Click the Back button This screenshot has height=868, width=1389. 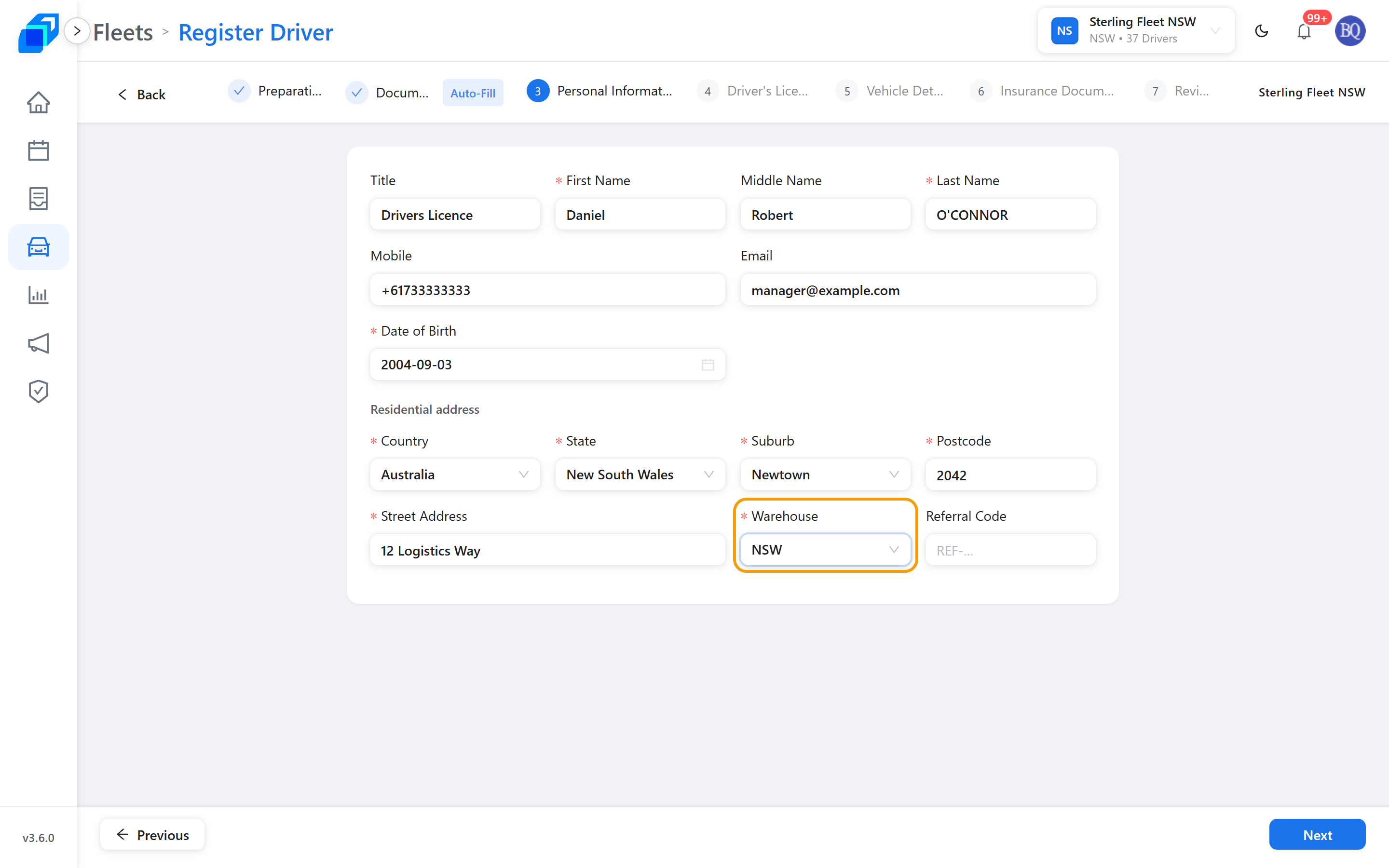pyautogui.click(x=141, y=94)
